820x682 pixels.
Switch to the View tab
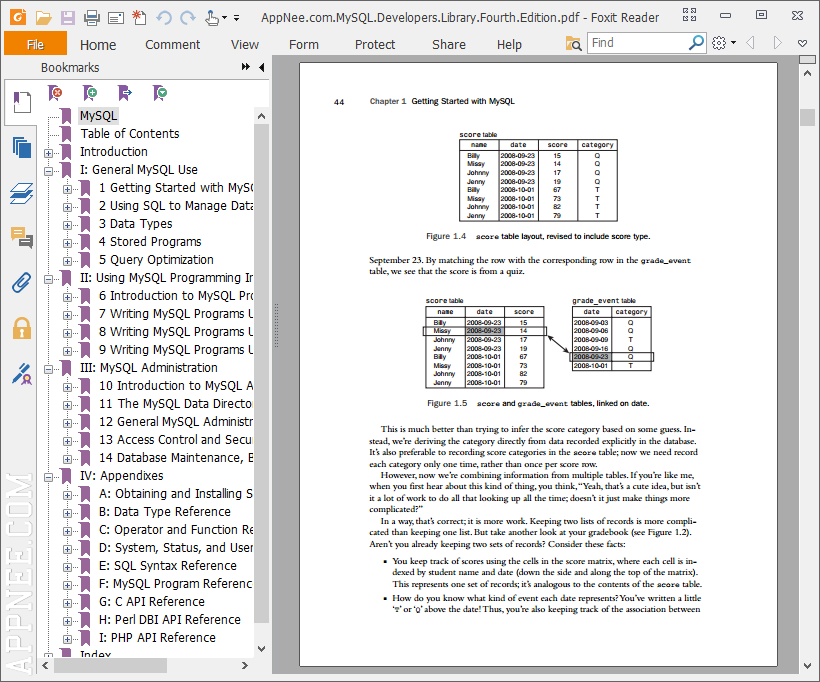coord(245,44)
